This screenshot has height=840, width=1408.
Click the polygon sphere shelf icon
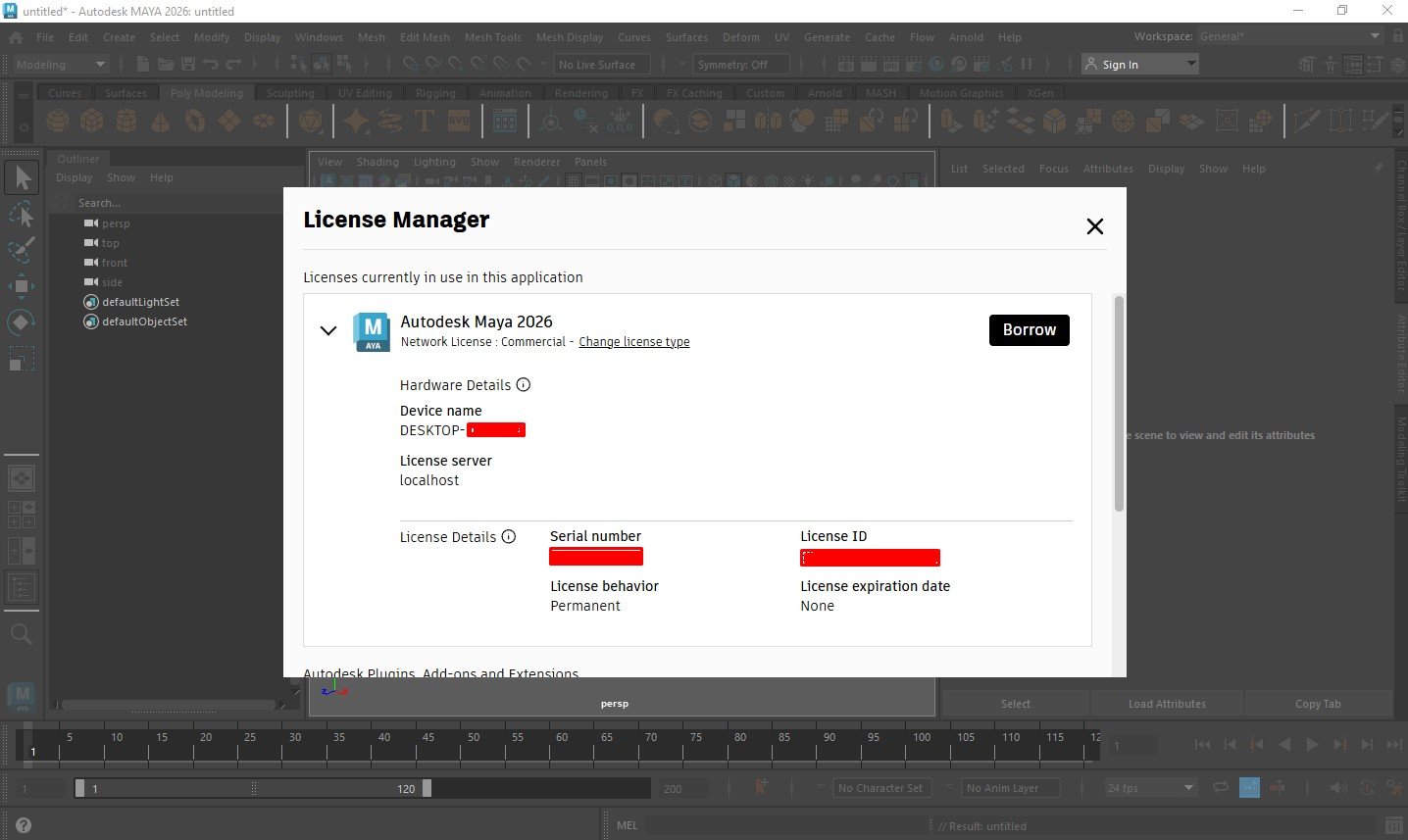click(x=58, y=122)
